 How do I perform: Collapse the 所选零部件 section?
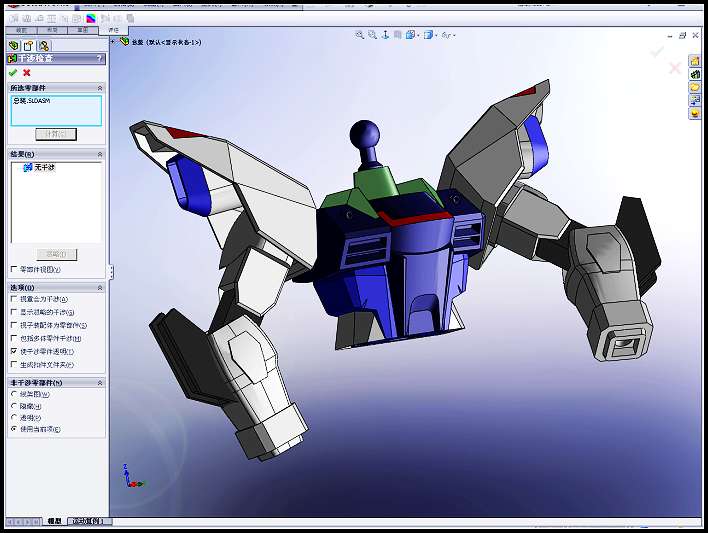click(x=100, y=88)
